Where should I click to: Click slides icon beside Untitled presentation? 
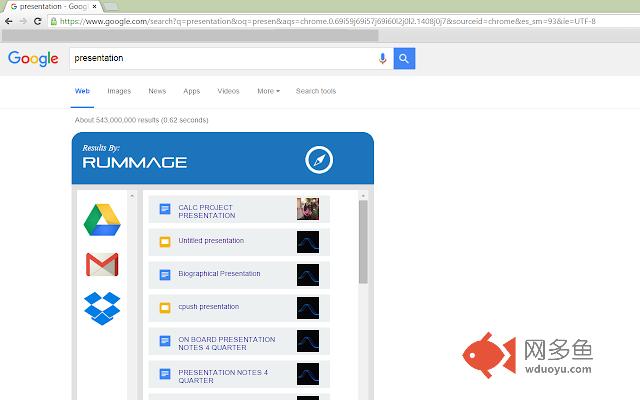(x=165, y=242)
